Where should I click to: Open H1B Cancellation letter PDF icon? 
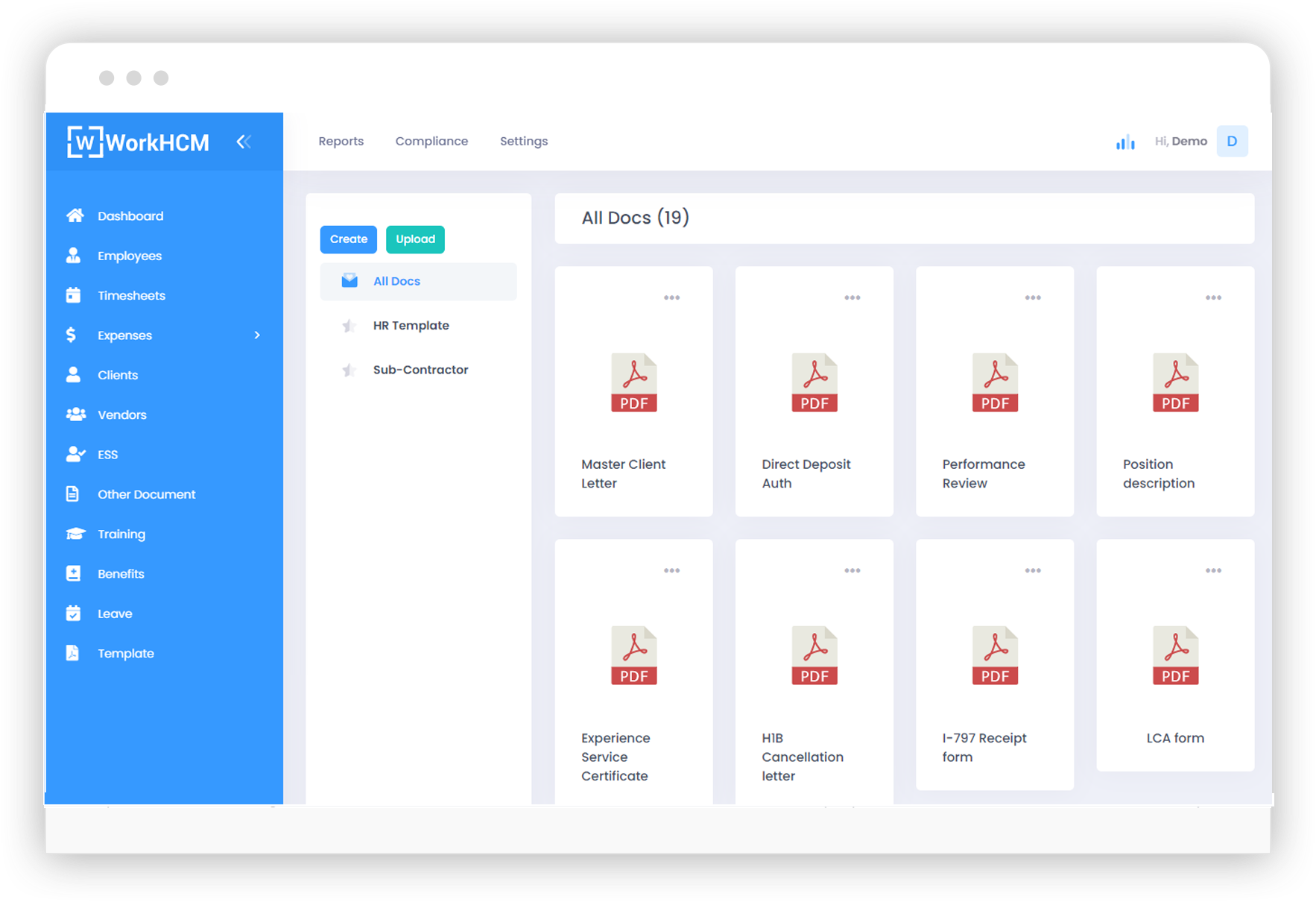[814, 655]
